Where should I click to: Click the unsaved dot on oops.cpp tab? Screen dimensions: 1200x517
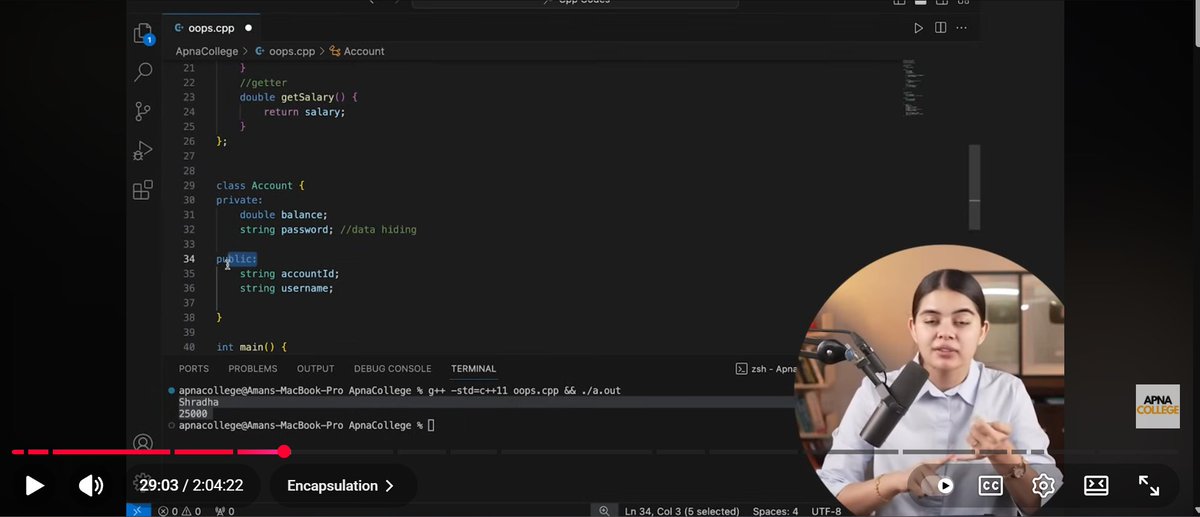pos(249,28)
